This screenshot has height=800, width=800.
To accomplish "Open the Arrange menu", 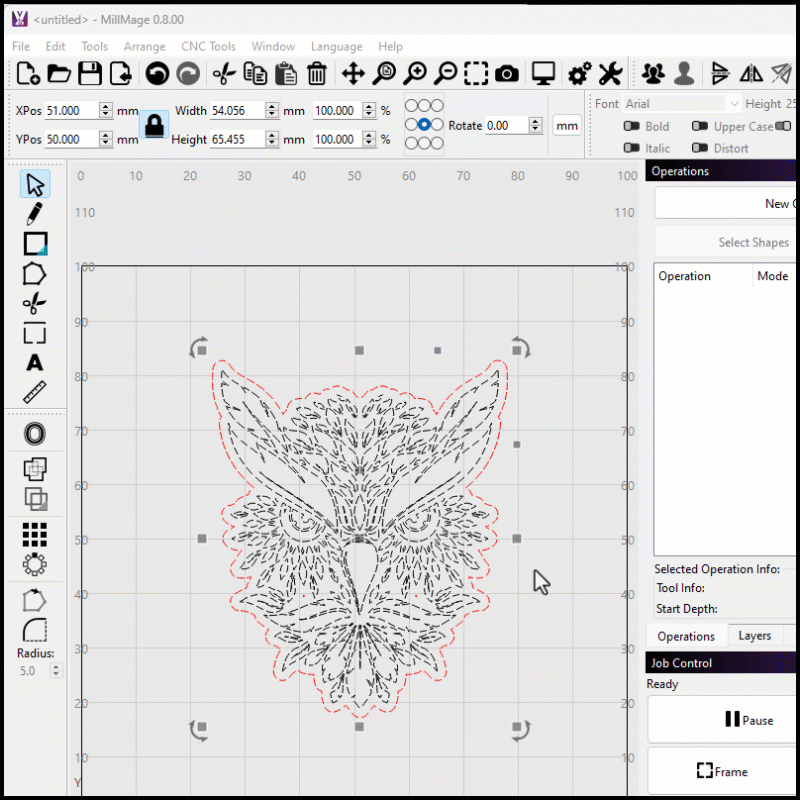I will click(144, 46).
